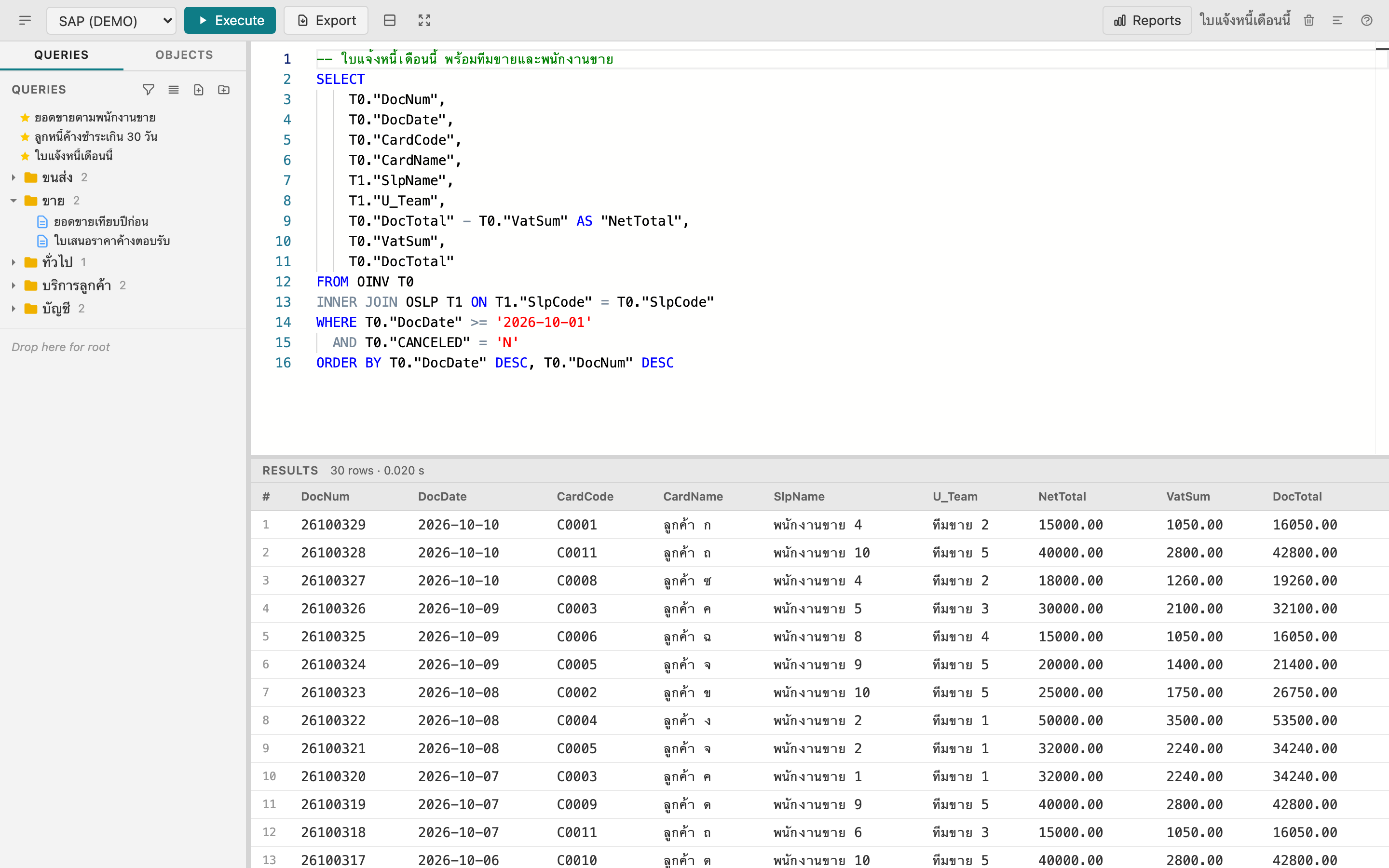The height and width of the screenshot is (868, 1389).
Task: Click the SlpName column header
Action: (798, 497)
